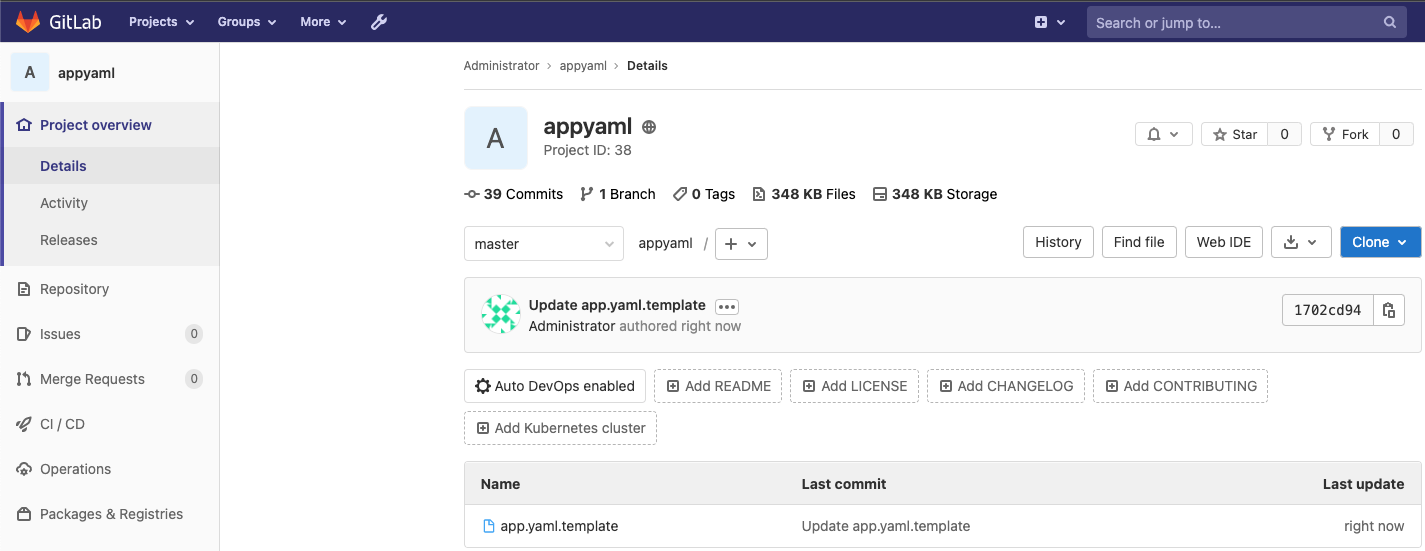The height and width of the screenshot is (551, 1425).
Task: Open the Groups menu in navbar
Action: pyautogui.click(x=247, y=22)
